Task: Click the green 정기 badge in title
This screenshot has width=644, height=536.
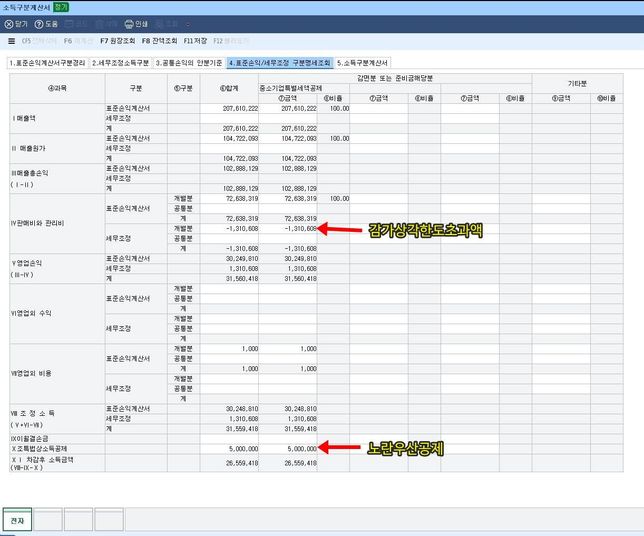Action: tap(61, 6)
